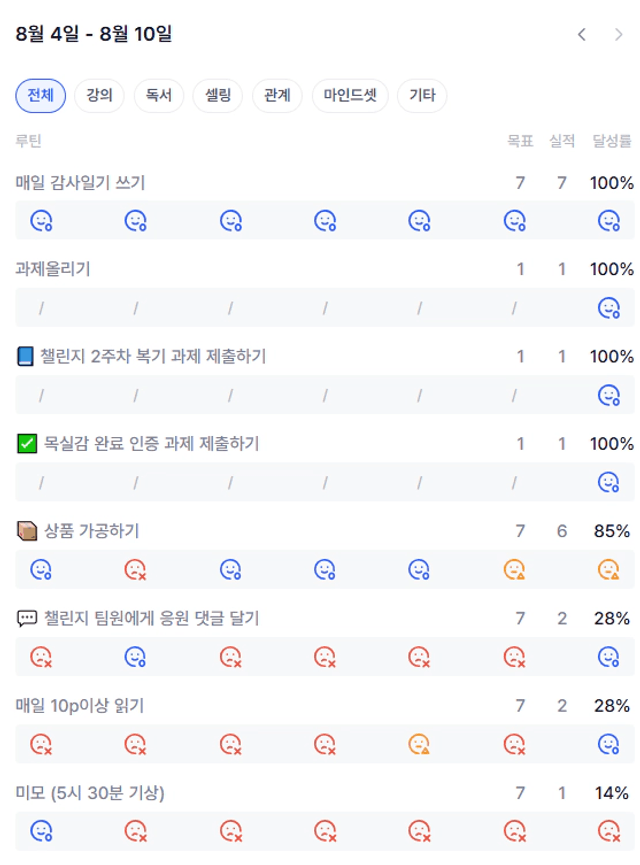This screenshot has width=640, height=865.
Task: Click the orange face in 매일 10p이상 읽기 row
Action: tap(419, 744)
